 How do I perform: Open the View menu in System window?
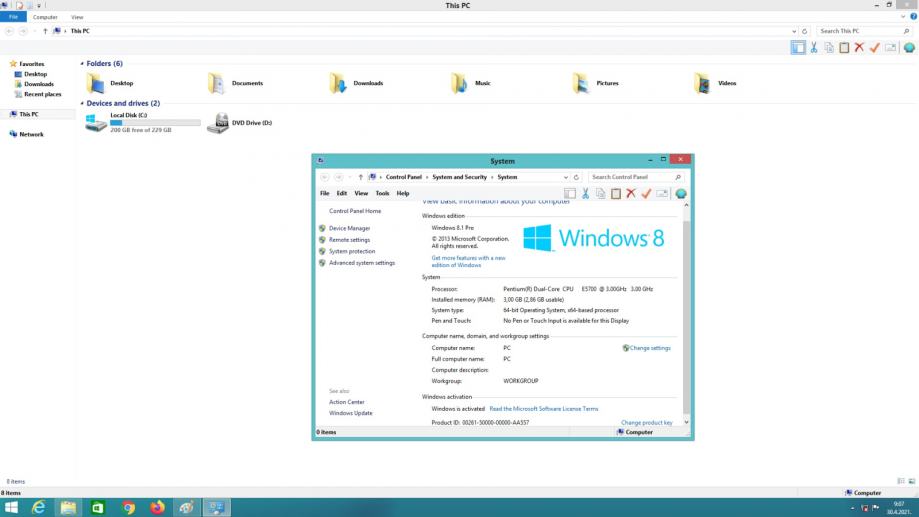pos(361,193)
